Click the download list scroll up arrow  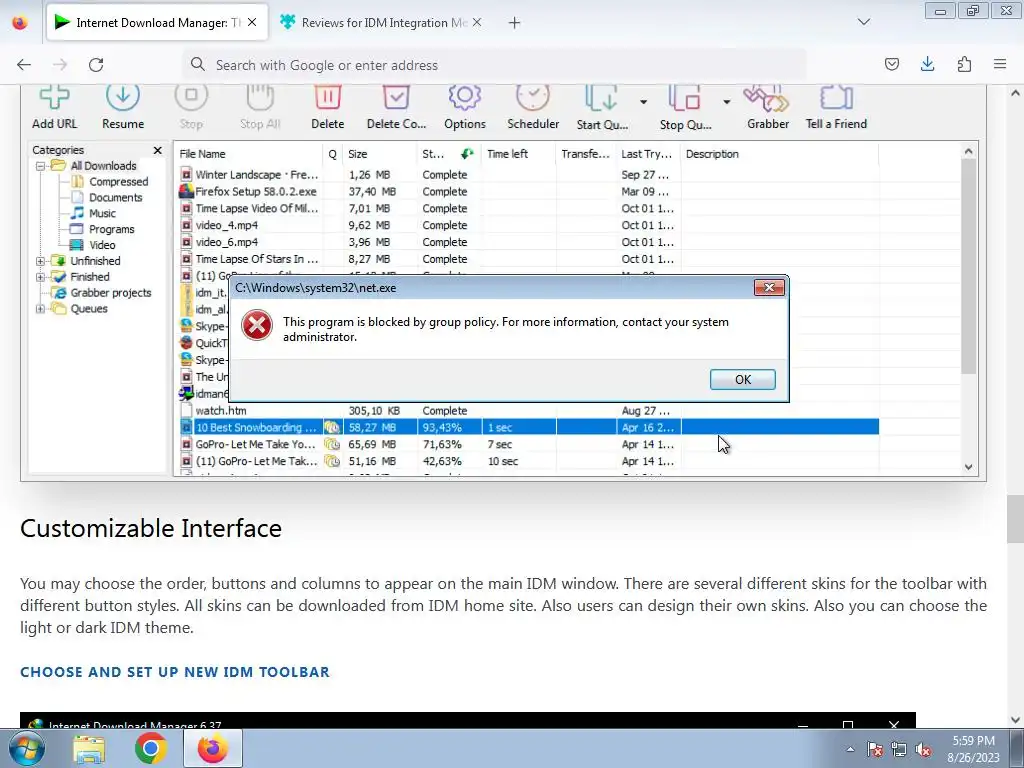[968, 152]
